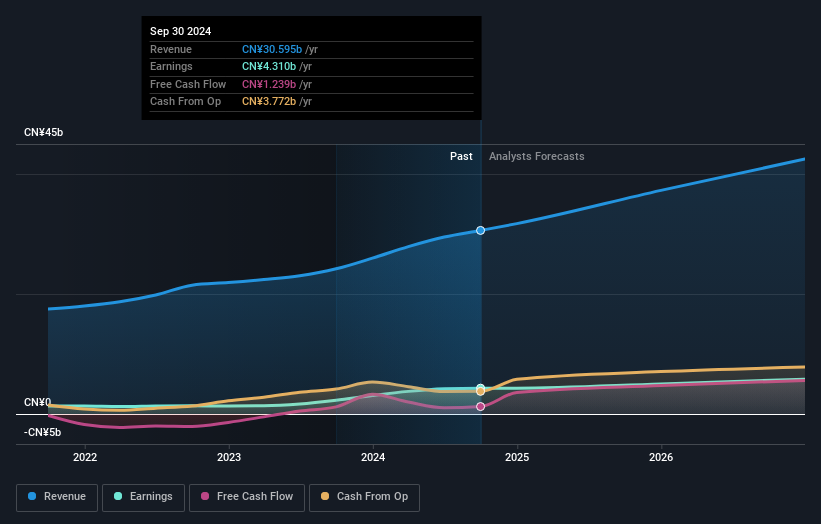Click the CN¥45b y-axis label
This screenshot has width=821, height=524.
tap(43, 132)
